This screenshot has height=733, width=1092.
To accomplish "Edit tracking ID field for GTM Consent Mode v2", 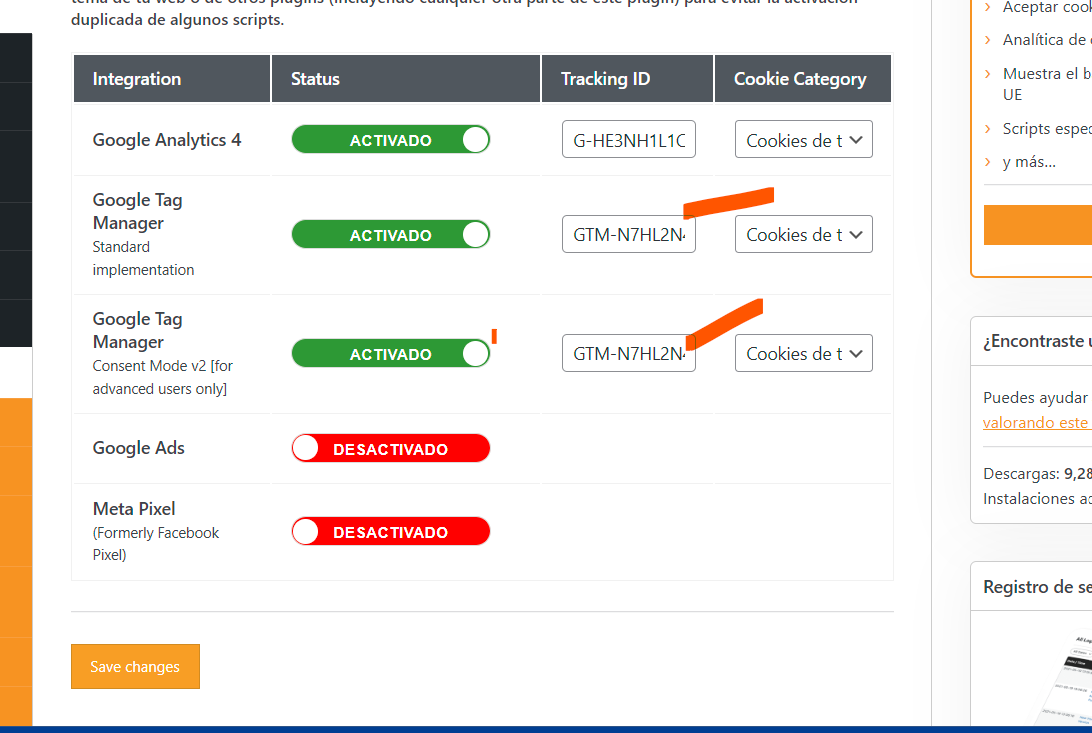I will pos(629,353).
